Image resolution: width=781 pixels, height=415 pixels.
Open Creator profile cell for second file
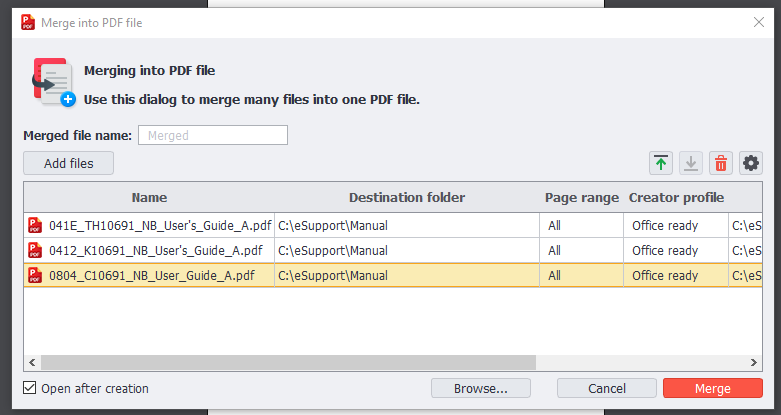pyautogui.click(x=676, y=250)
